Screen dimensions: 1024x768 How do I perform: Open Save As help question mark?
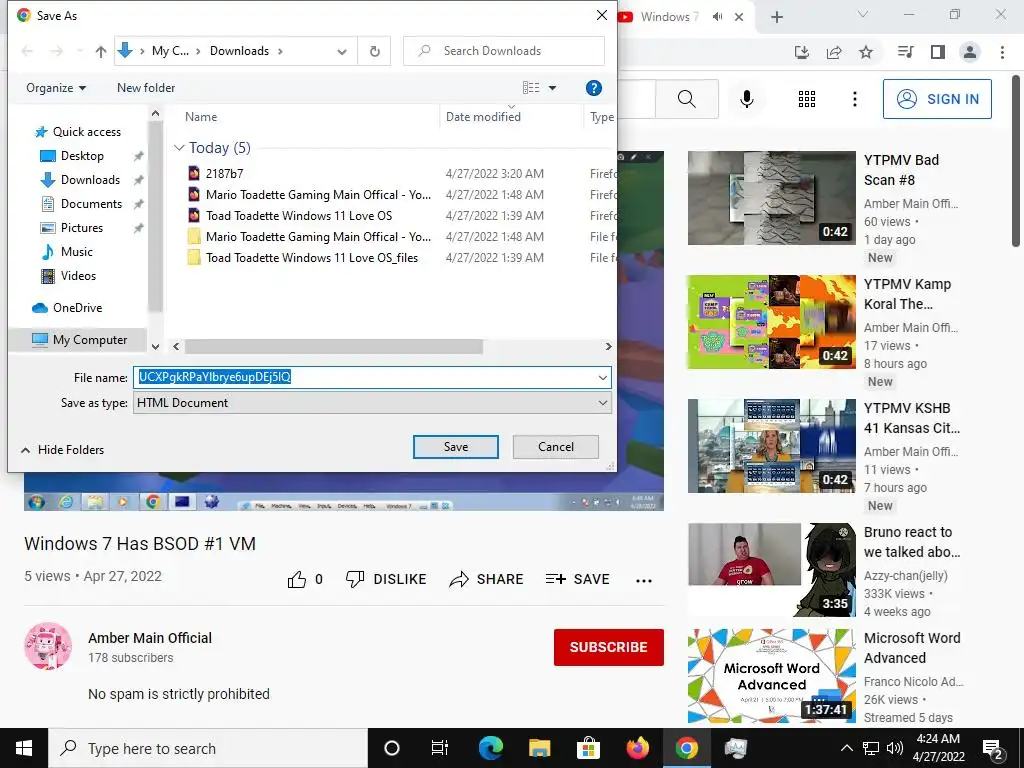coord(593,88)
